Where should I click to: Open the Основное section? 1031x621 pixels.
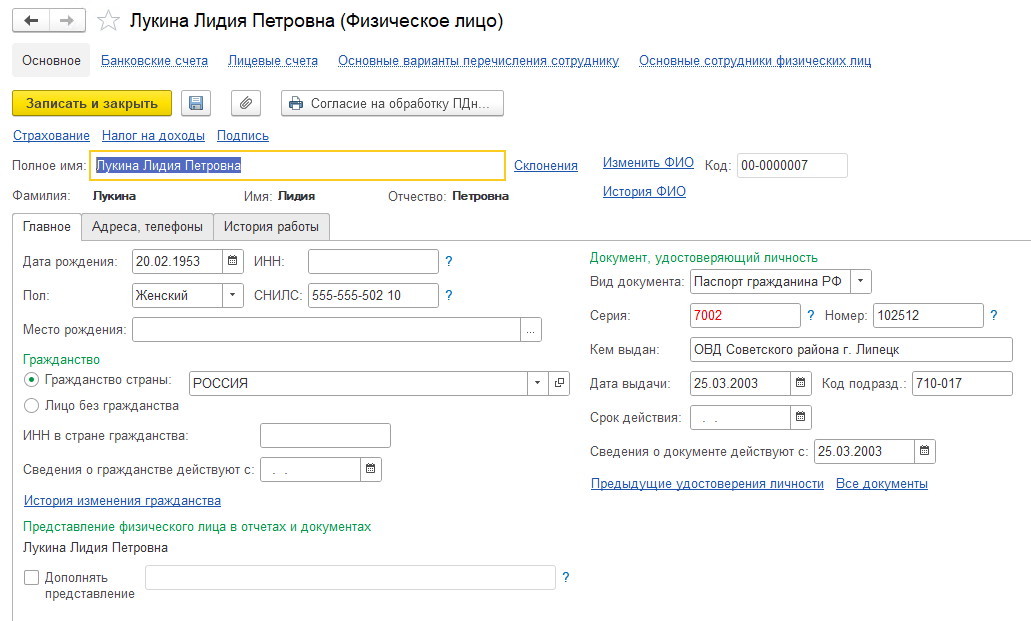[x=51, y=61]
